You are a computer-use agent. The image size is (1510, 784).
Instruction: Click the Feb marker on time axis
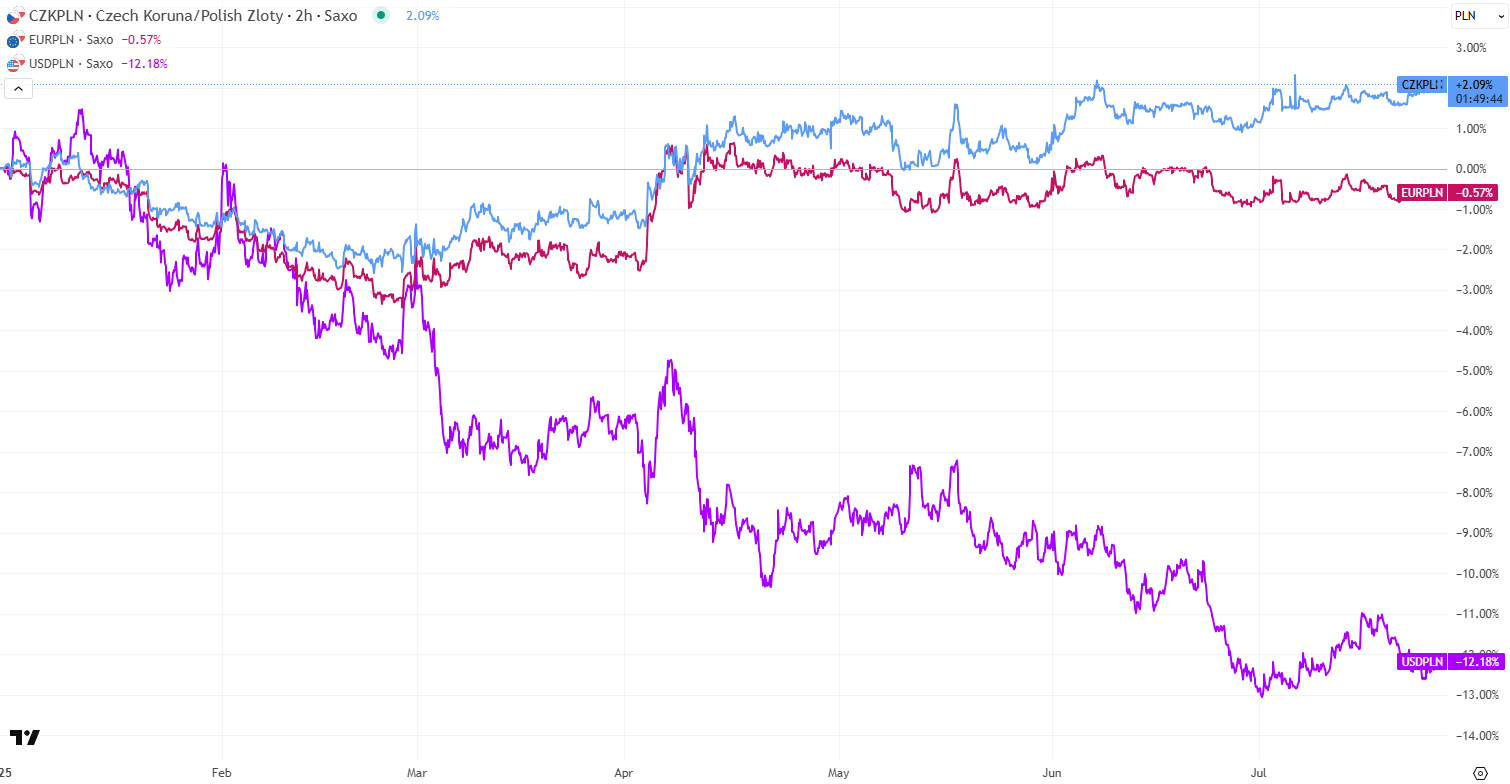click(222, 772)
